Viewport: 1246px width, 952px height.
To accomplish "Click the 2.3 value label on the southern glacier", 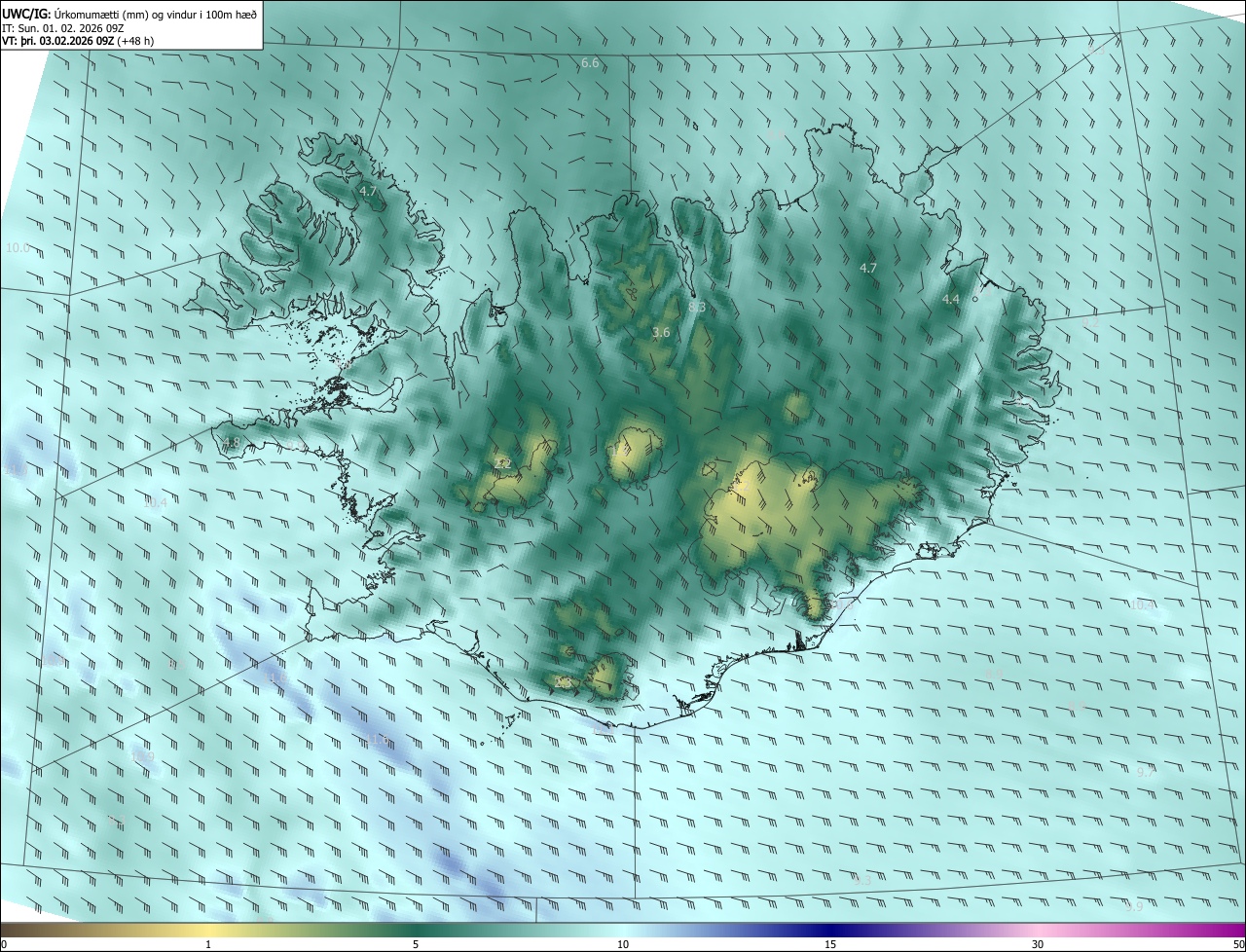I will (x=563, y=684).
